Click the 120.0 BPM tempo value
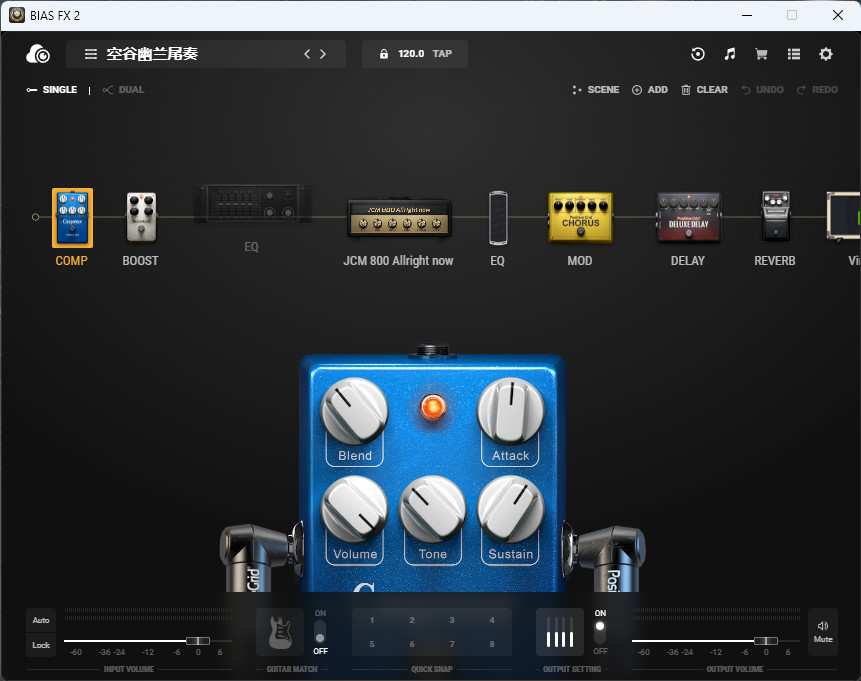This screenshot has height=681, width=861. click(411, 54)
